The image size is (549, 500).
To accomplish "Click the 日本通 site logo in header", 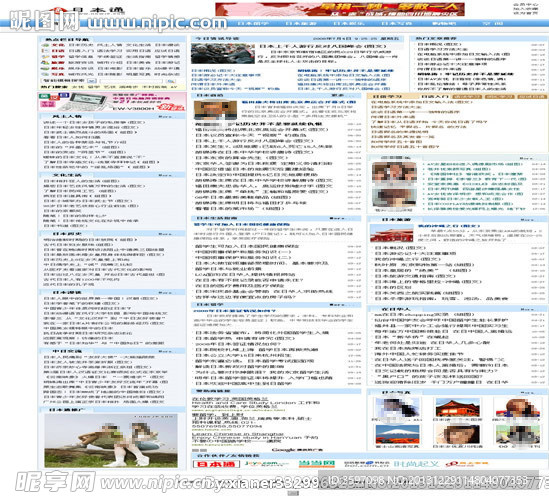I will point(88,11).
